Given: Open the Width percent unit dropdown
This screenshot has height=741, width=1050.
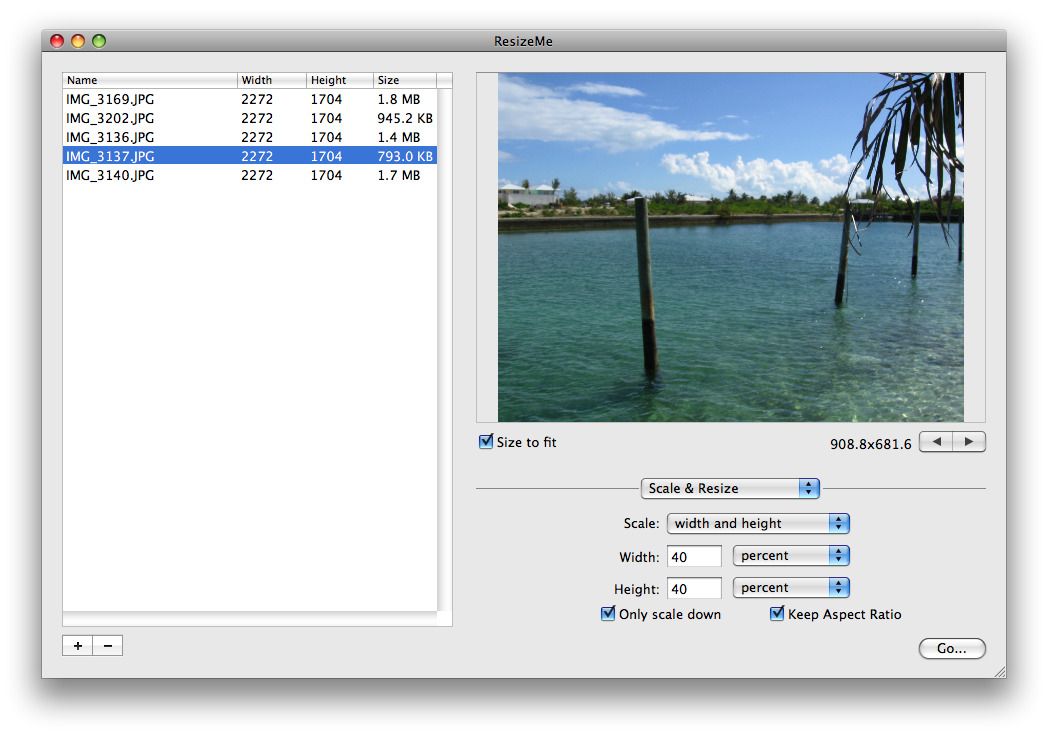Looking at the screenshot, I should pos(791,556).
